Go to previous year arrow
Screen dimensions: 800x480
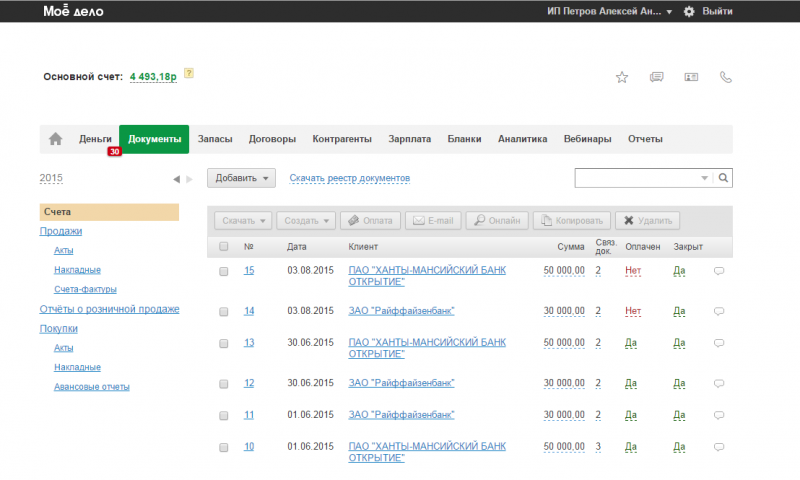176,179
